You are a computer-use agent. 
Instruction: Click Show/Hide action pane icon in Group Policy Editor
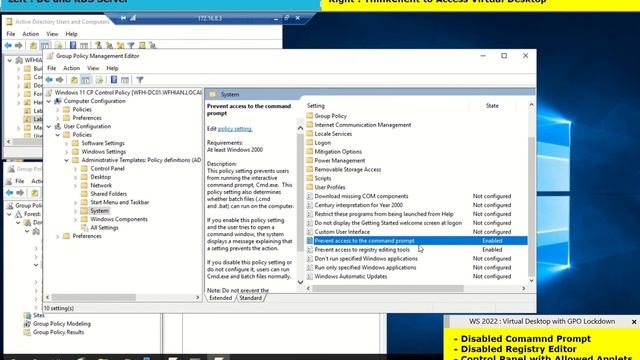125,80
